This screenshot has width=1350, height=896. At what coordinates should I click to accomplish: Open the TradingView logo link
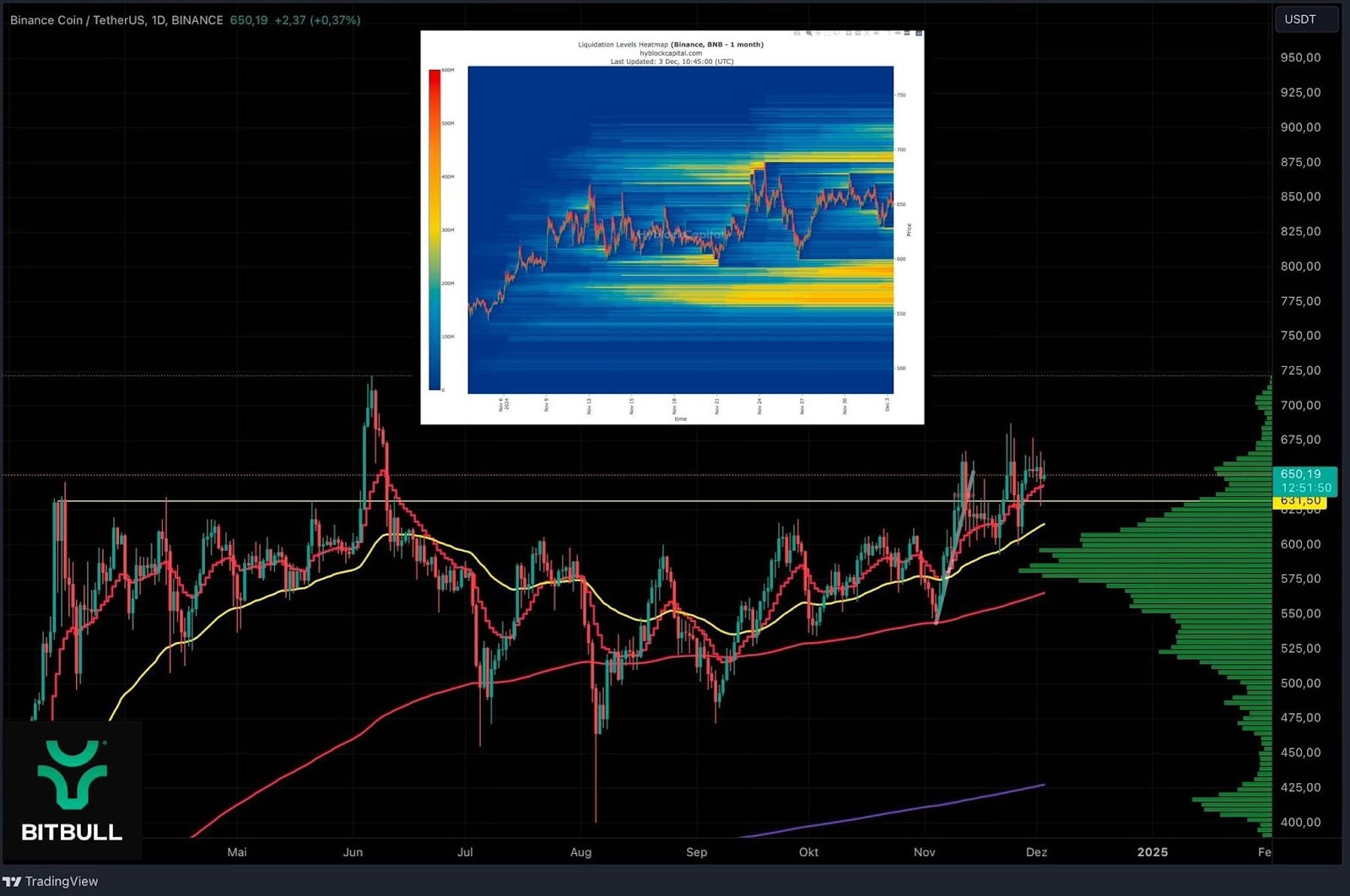(x=51, y=881)
